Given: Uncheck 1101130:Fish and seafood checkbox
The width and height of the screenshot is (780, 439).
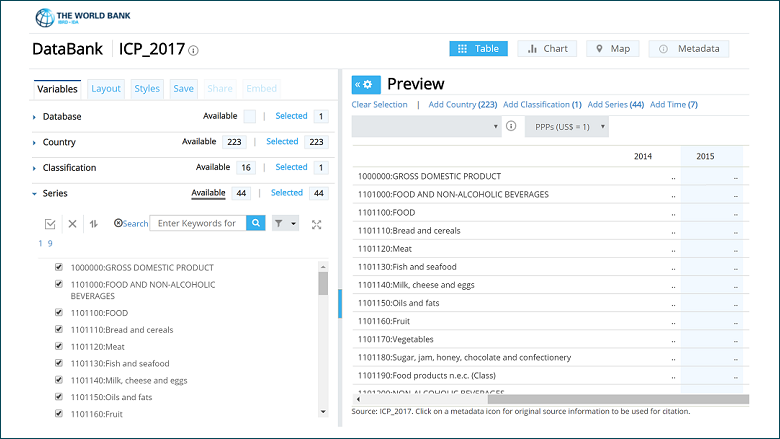Looking at the screenshot, I should pos(59,363).
